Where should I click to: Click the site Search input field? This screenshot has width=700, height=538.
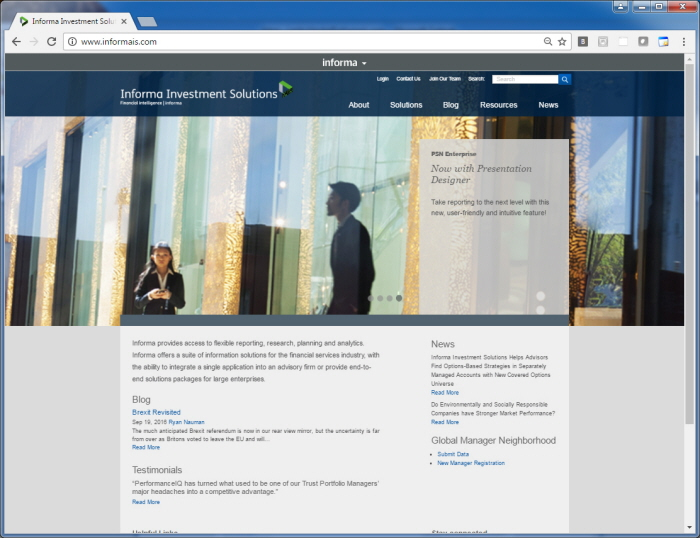pyautogui.click(x=525, y=79)
